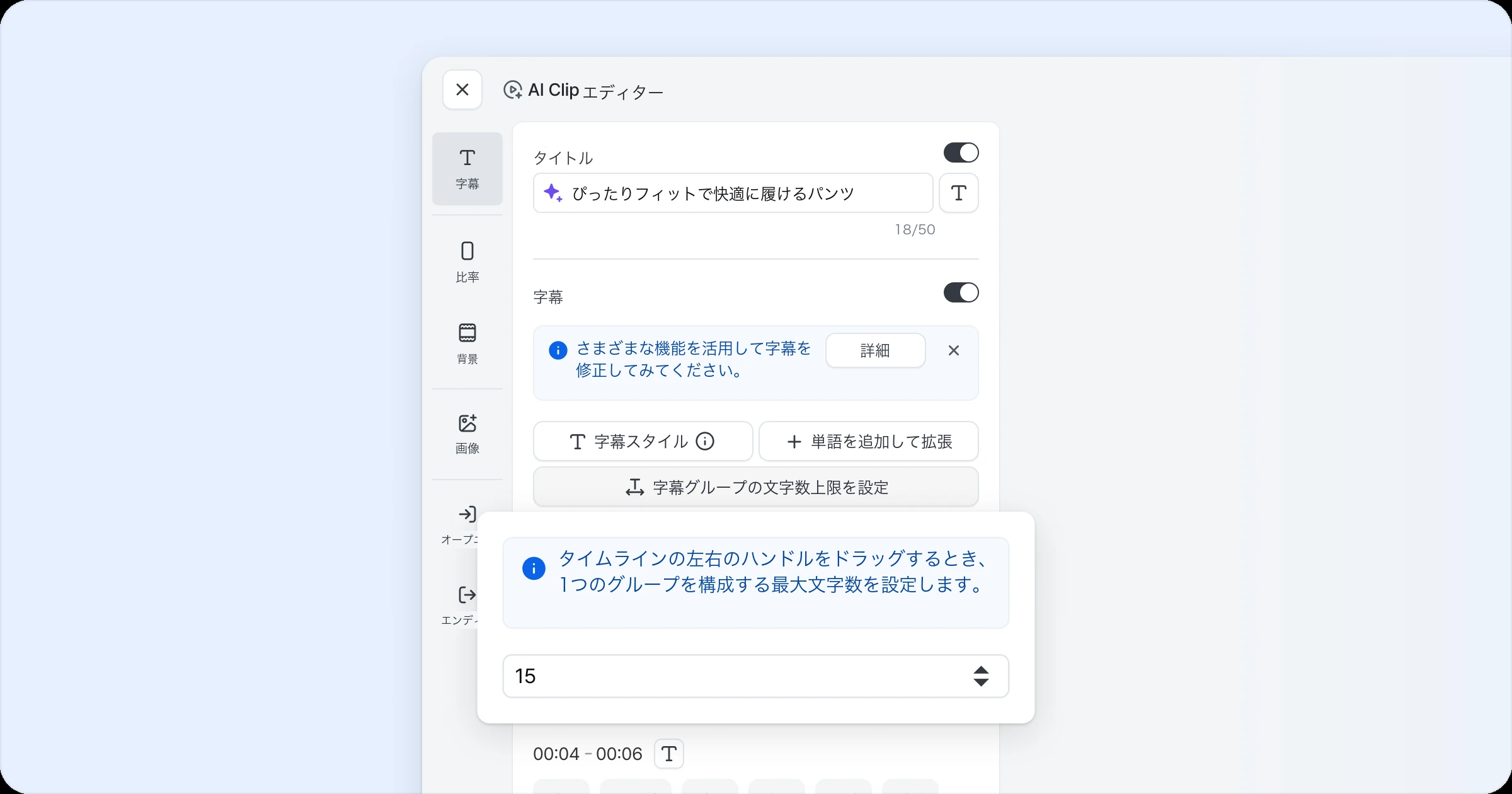Turn off the 字幕 subtitles toggle
The width and height of the screenshot is (1512, 794).
961,292
